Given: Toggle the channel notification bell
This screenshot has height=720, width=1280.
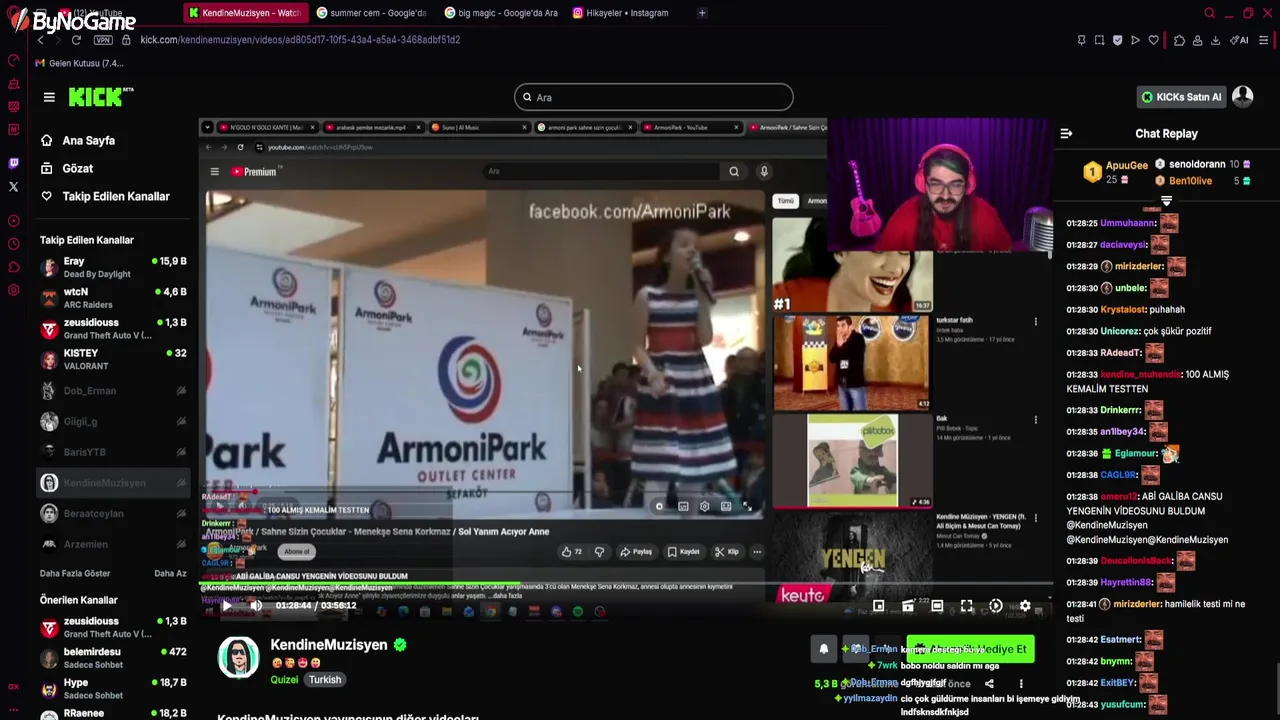Looking at the screenshot, I should [824, 649].
